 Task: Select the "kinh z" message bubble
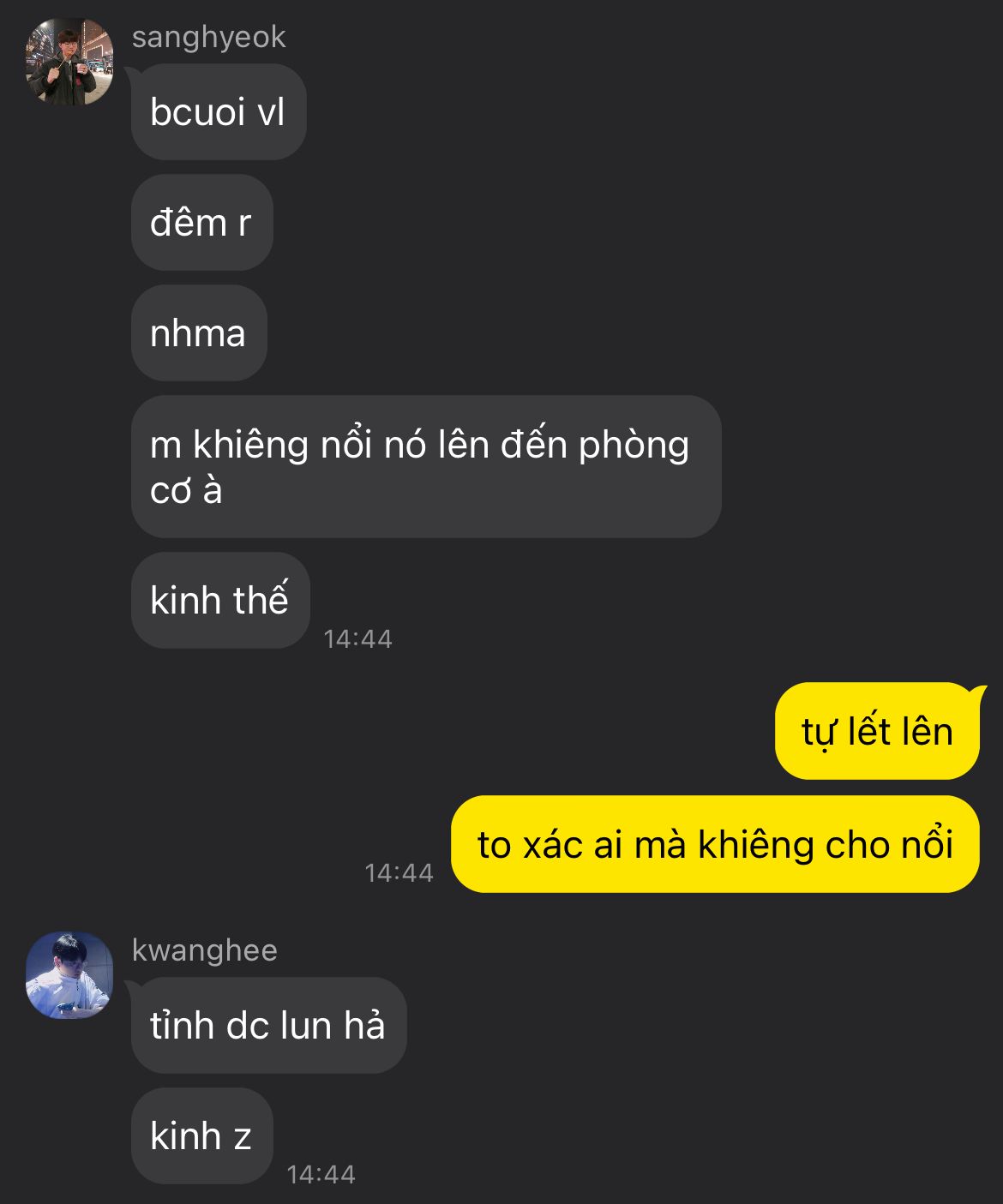[201, 1135]
